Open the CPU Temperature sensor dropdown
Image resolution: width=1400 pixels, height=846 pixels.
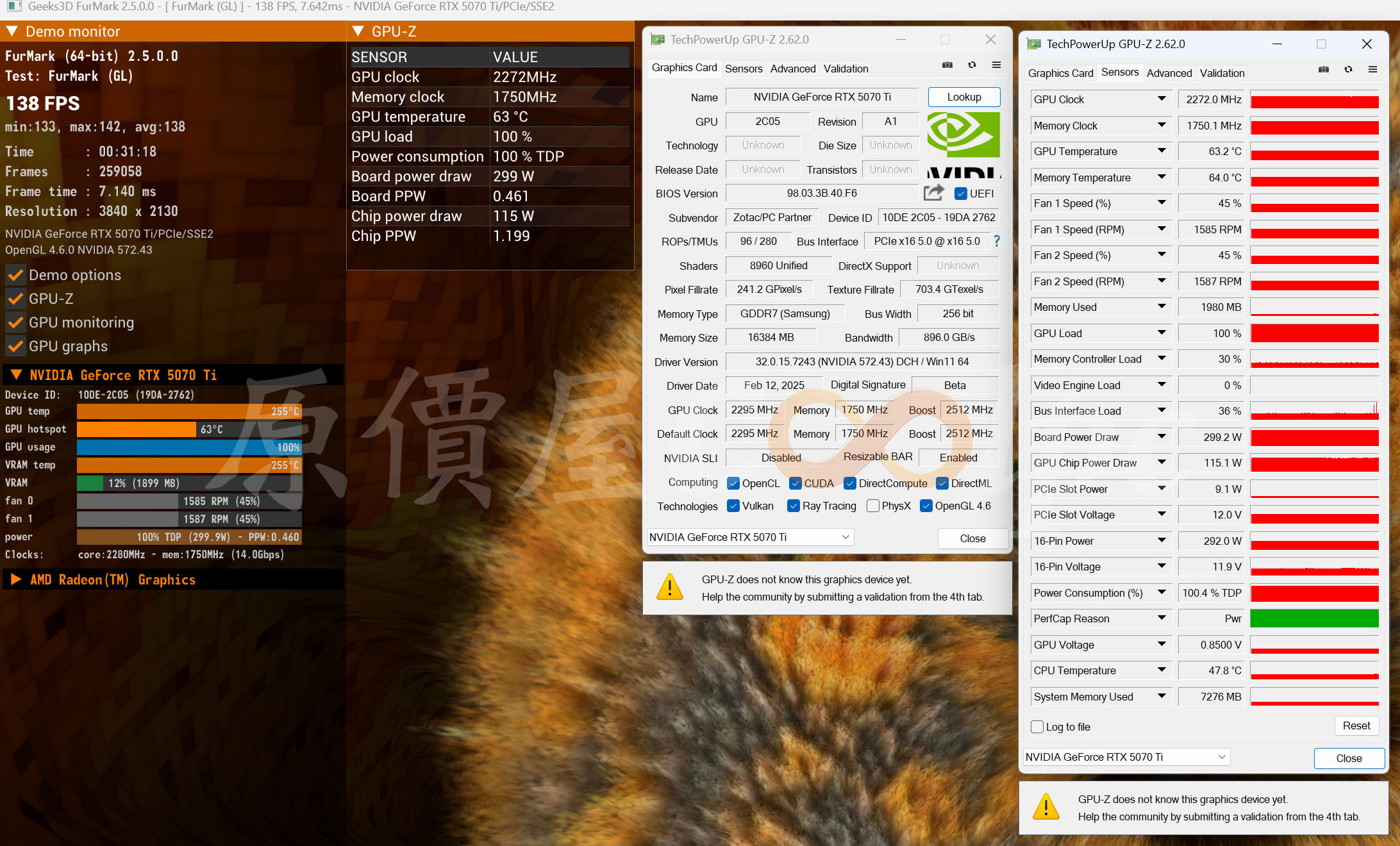[x=1162, y=670]
